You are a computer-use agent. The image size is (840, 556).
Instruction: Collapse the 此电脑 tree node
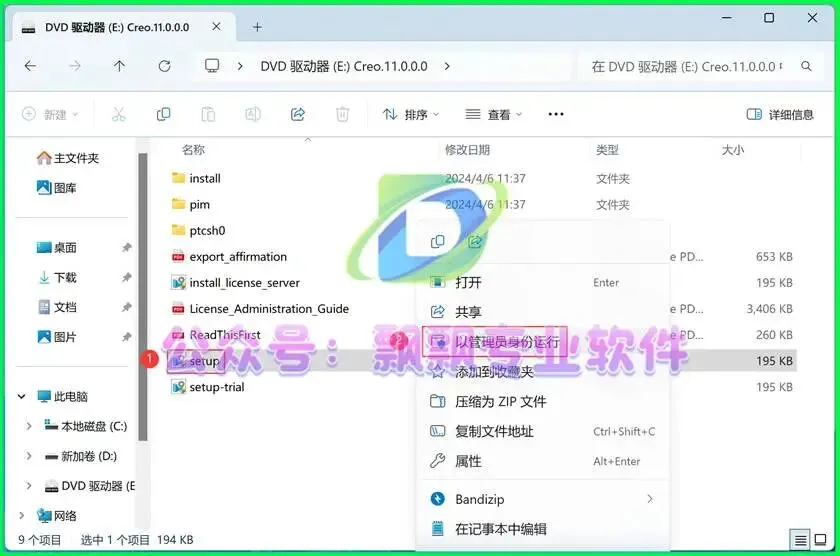pyautogui.click(x=21, y=396)
